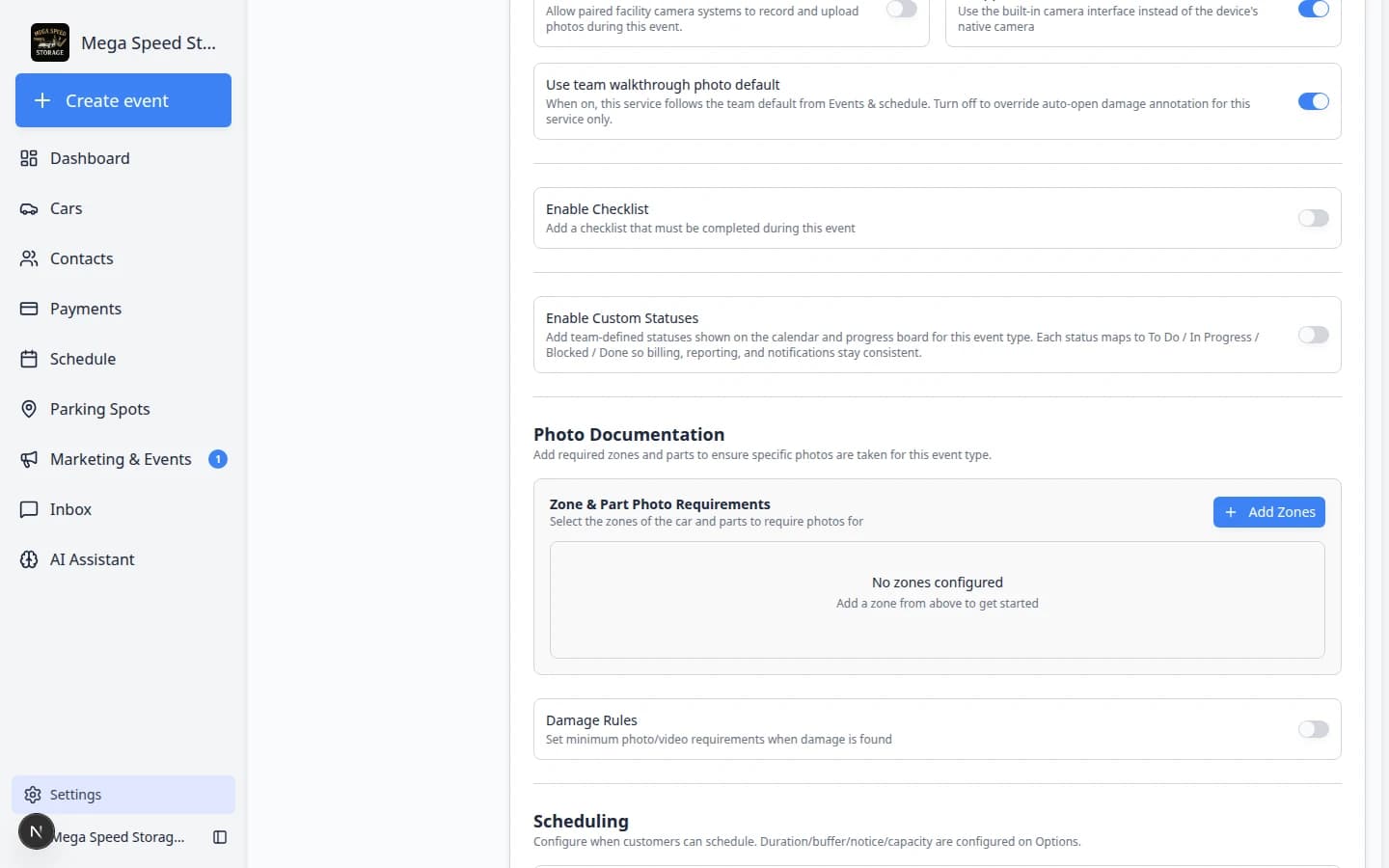
Task: Click the Create event button
Action: click(123, 100)
